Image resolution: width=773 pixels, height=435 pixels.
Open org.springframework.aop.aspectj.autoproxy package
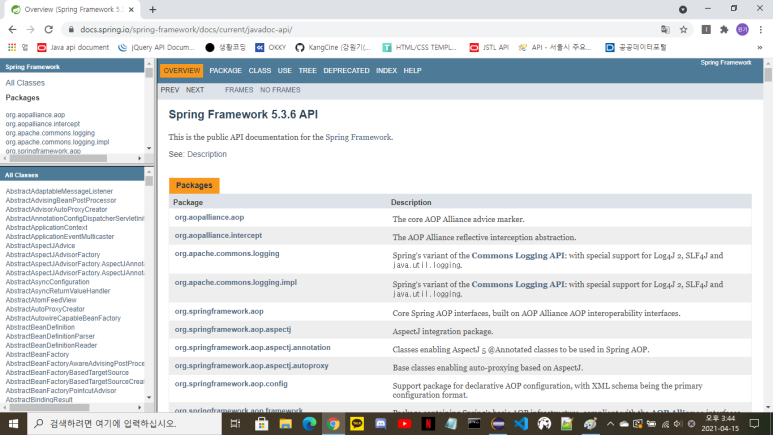coord(251,365)
